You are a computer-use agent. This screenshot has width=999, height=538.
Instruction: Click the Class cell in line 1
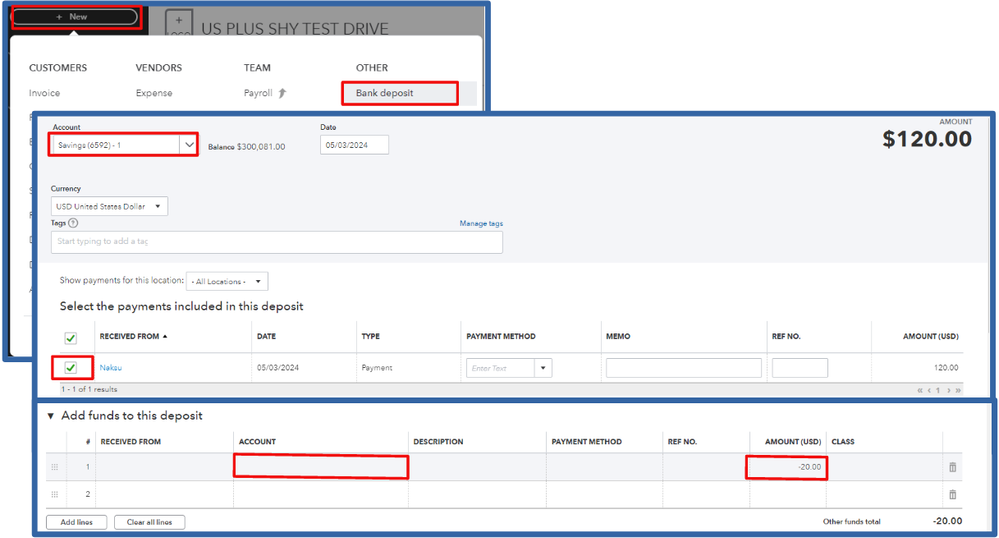(884, 467)
